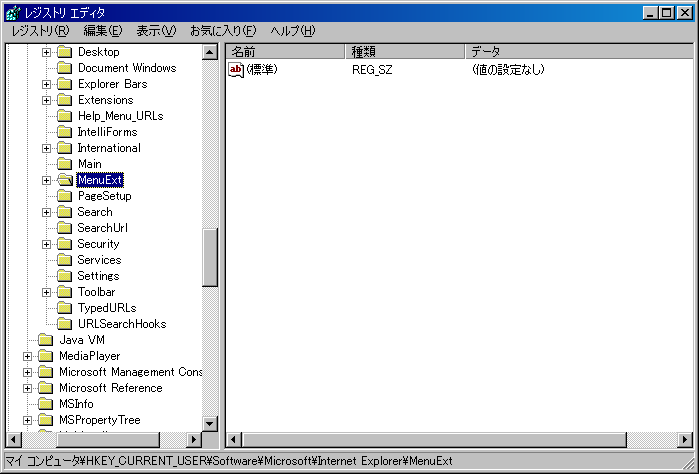Viewport: 699px width, 474px height.
Task: Click the MSInfo folder icon
Action: 45,404
